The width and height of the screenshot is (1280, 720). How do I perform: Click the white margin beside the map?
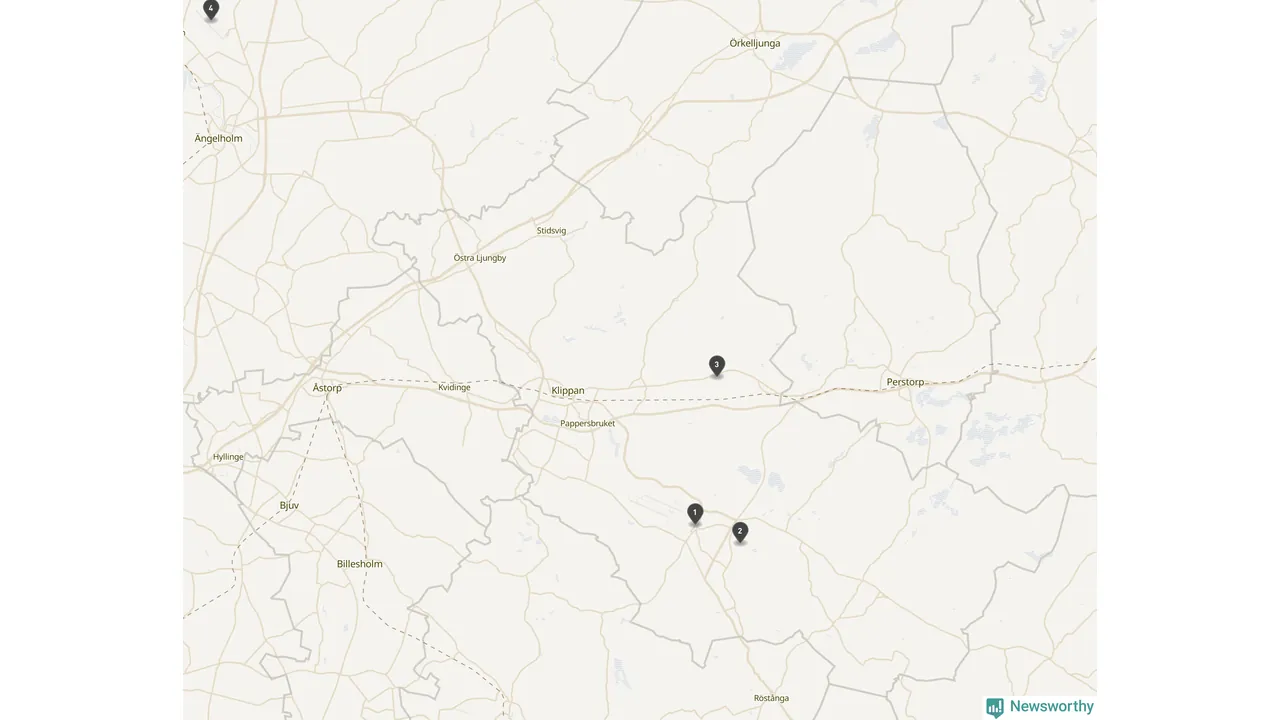point(90,360)
